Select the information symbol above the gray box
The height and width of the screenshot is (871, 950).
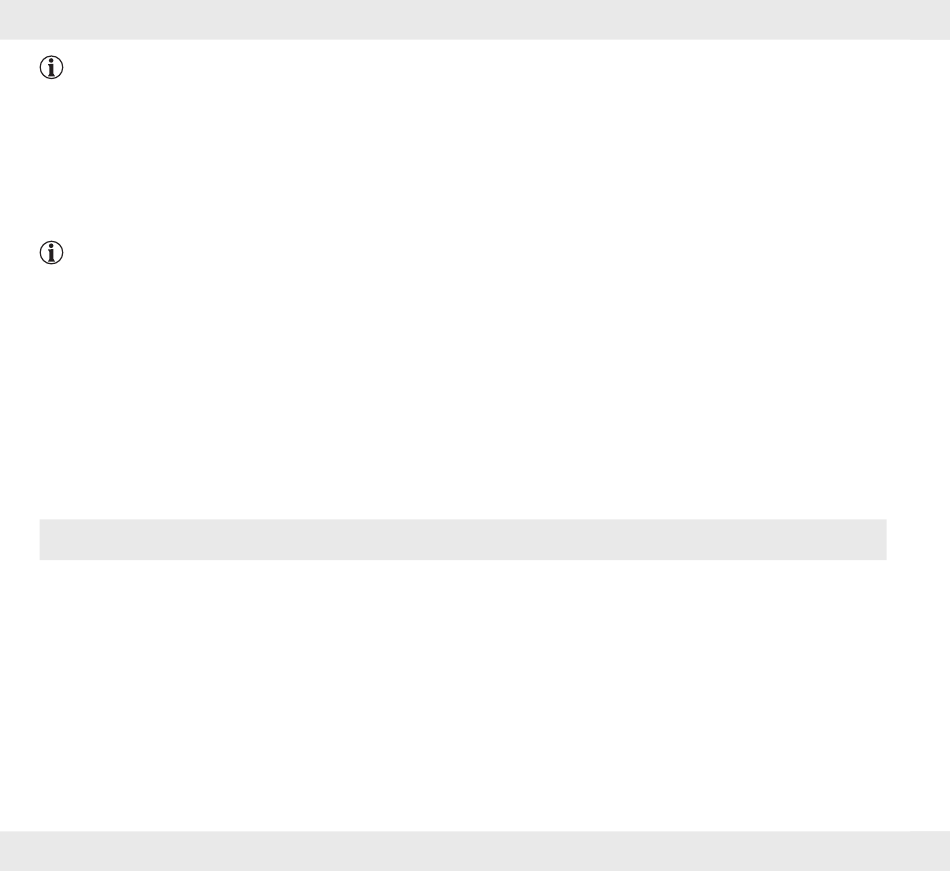point(51,253)
